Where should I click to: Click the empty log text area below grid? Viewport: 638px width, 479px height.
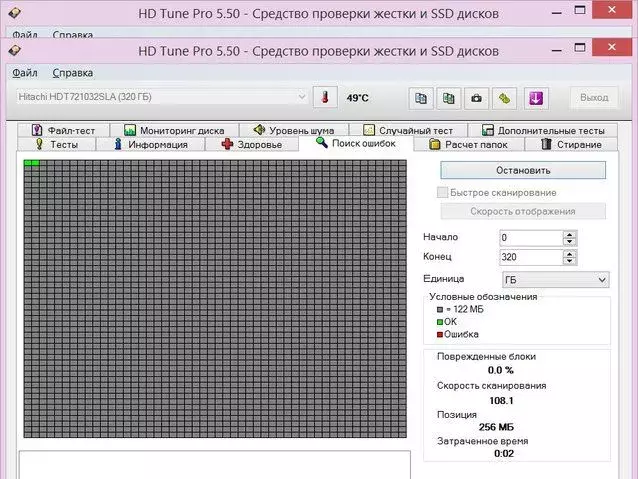tap(215, 465)
